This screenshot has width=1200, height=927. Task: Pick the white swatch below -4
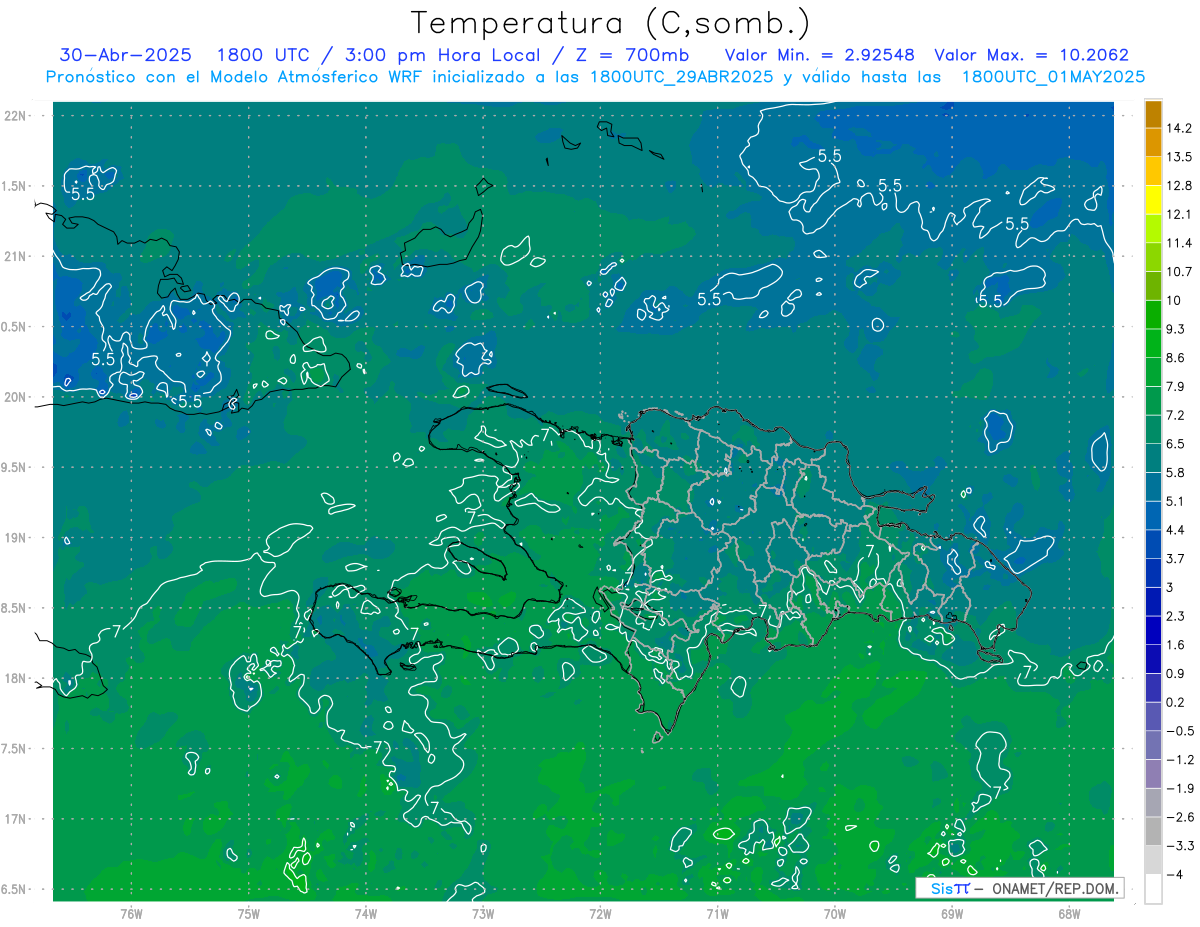click(1153, 889)
